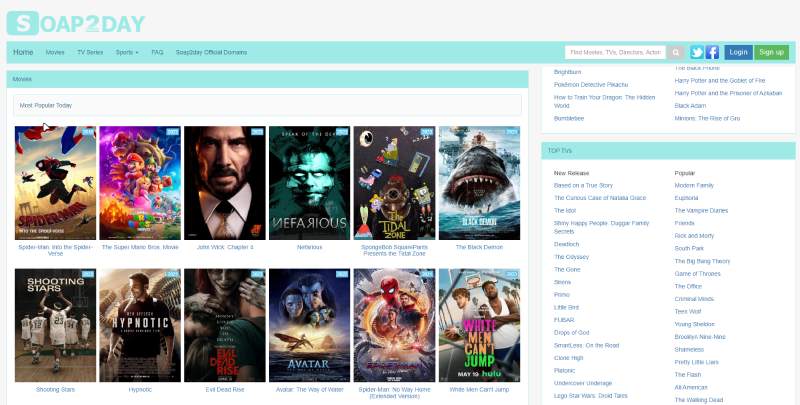
Task: Open the John Wick Chapter 4 poster
Action: point(224,183)
